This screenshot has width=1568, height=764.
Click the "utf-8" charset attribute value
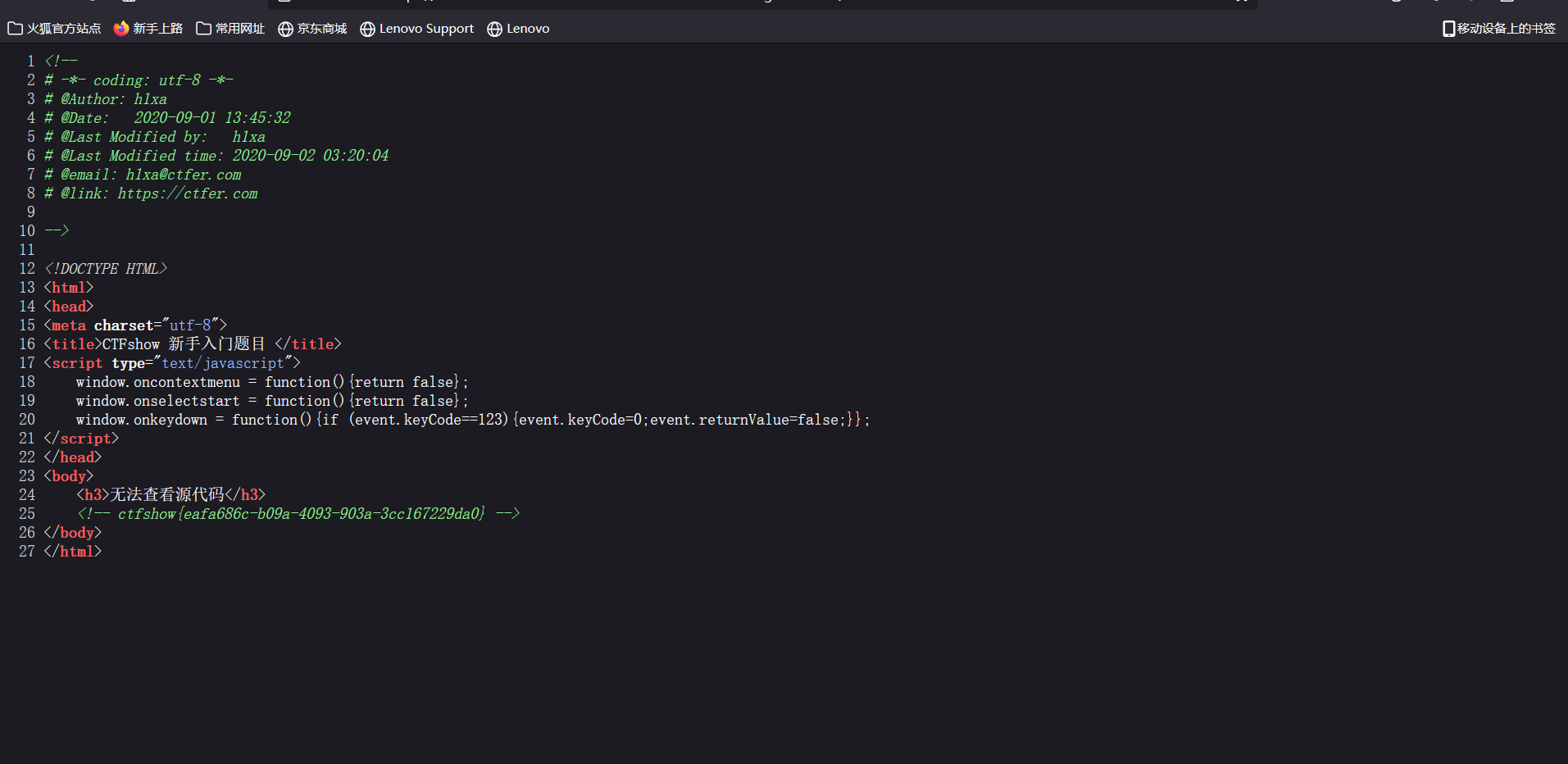(190, 325)
